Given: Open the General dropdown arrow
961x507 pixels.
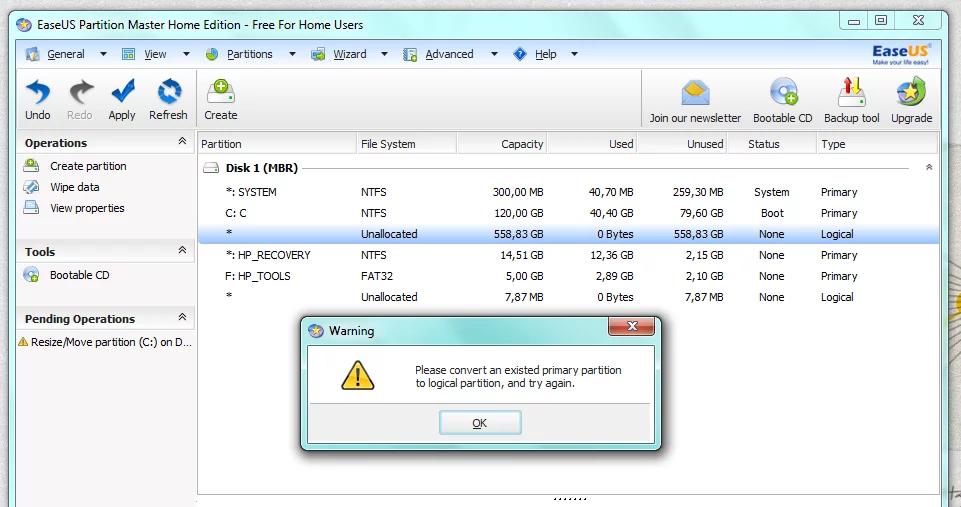Looking at the screenshot, I should 103,54.
